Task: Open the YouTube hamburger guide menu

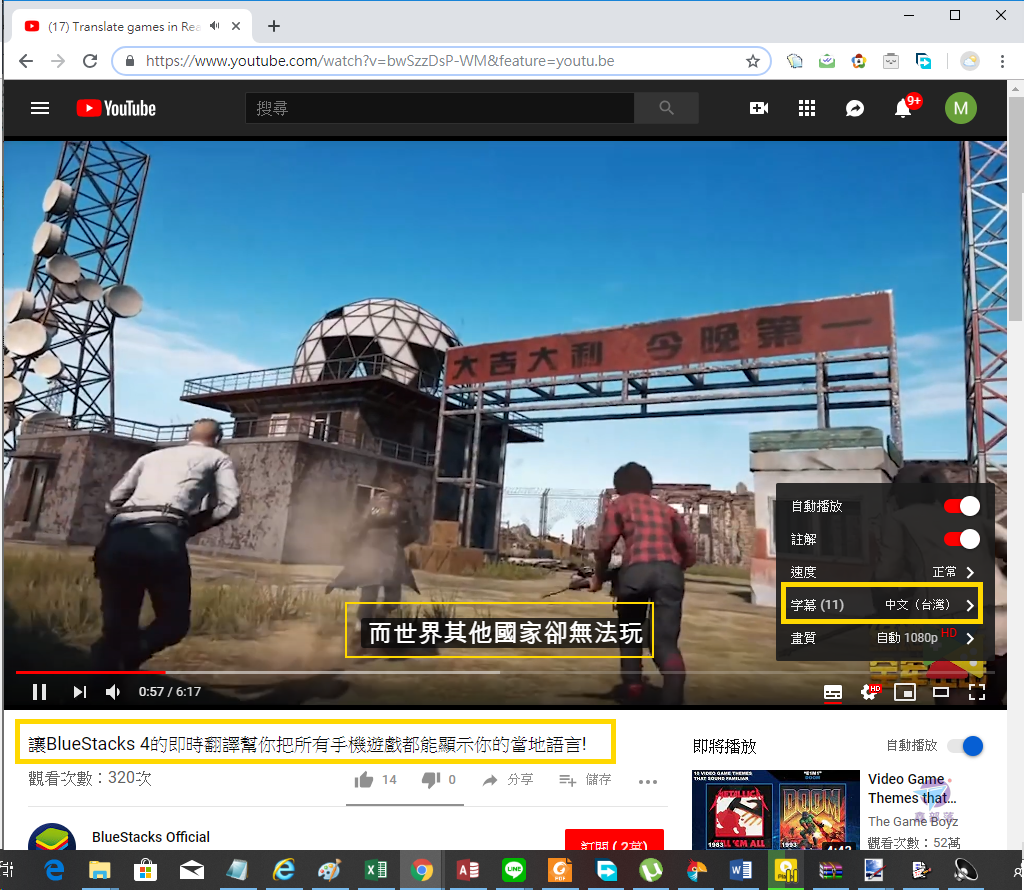Action: pos(40,108)
